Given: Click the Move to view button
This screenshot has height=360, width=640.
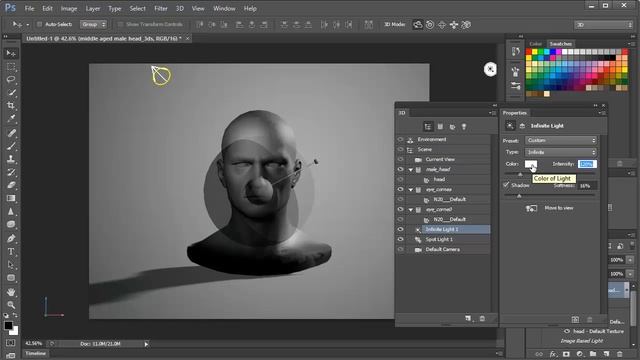Looking at the screenshot, I should (x=551, y=208).
